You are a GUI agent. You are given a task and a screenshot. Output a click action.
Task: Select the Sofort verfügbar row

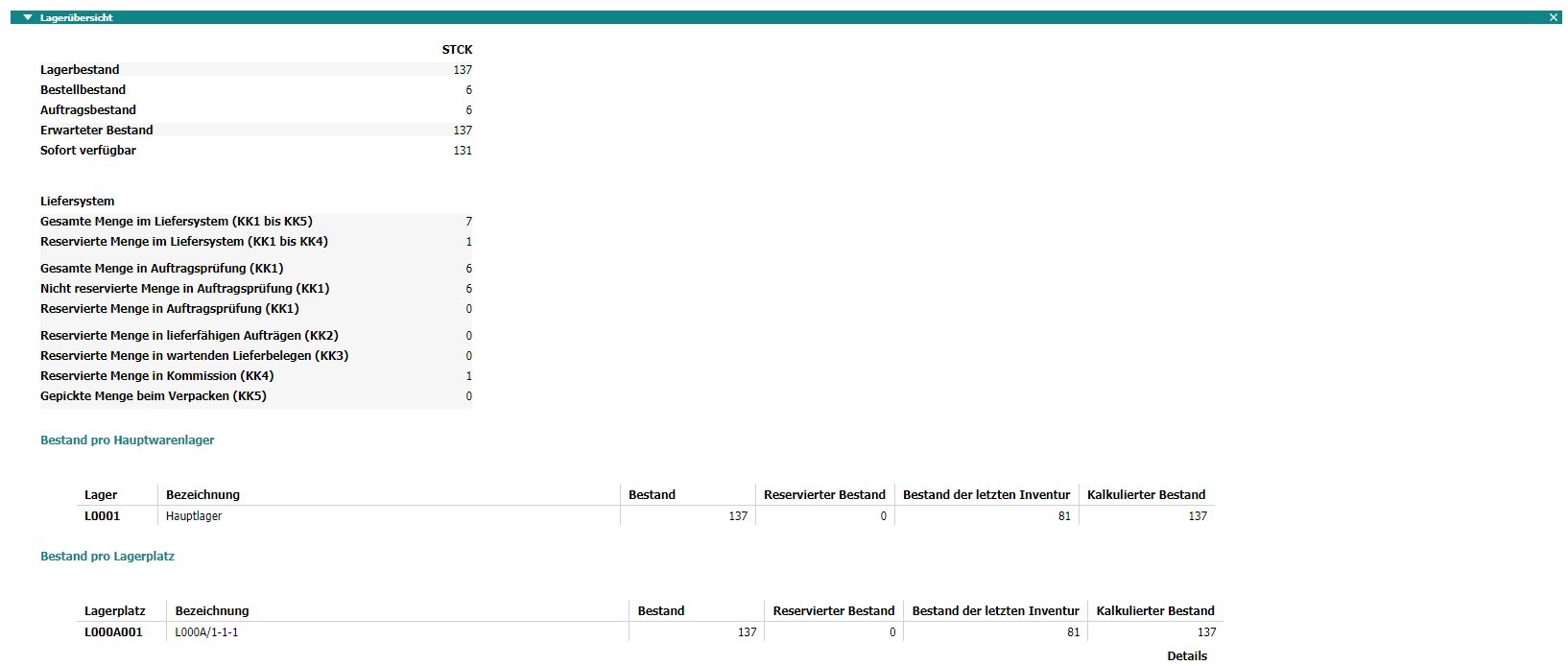tap(88, 151)
